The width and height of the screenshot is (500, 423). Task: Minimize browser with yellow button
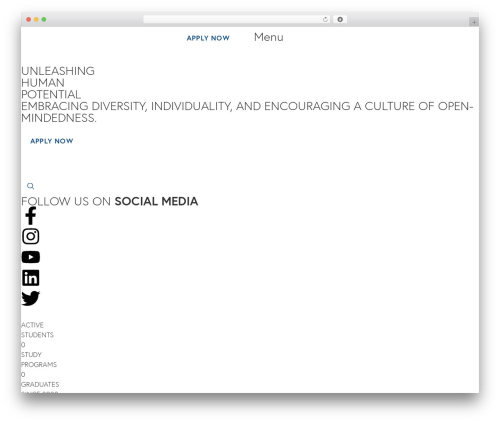pyautogui.click(x=36, y=19)
